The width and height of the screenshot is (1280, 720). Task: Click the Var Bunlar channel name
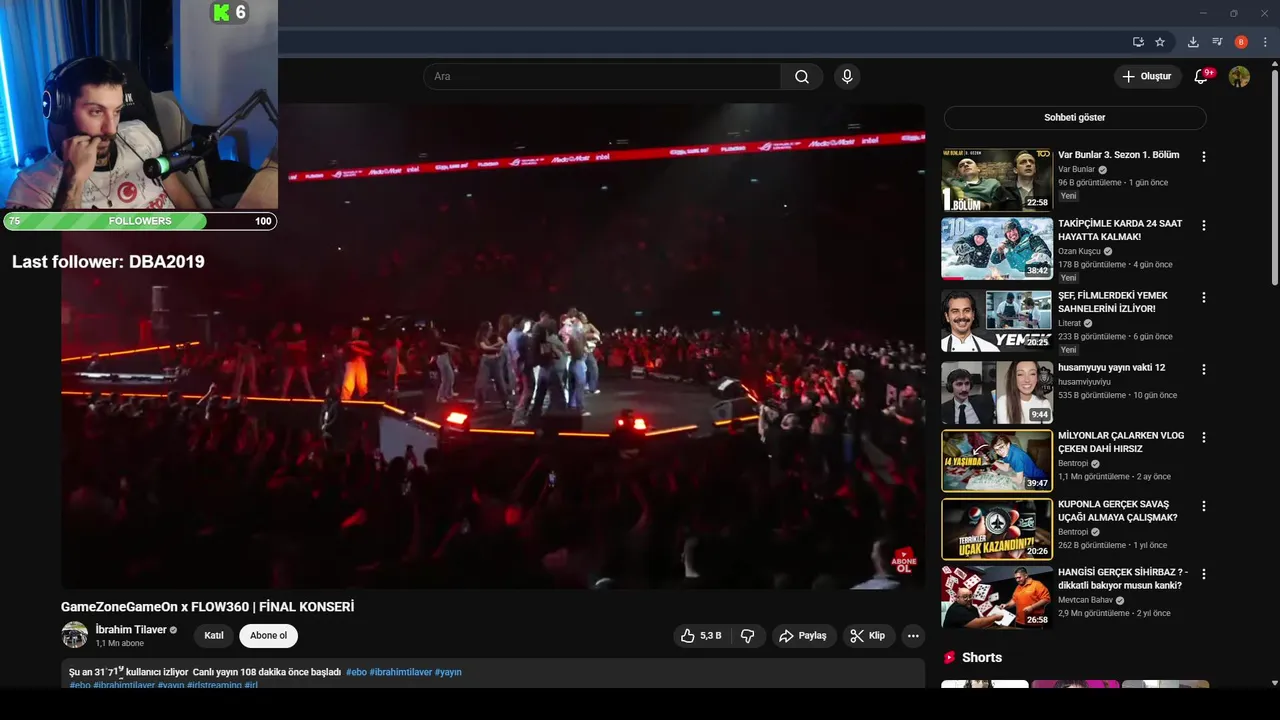[x=1076, y=170]
